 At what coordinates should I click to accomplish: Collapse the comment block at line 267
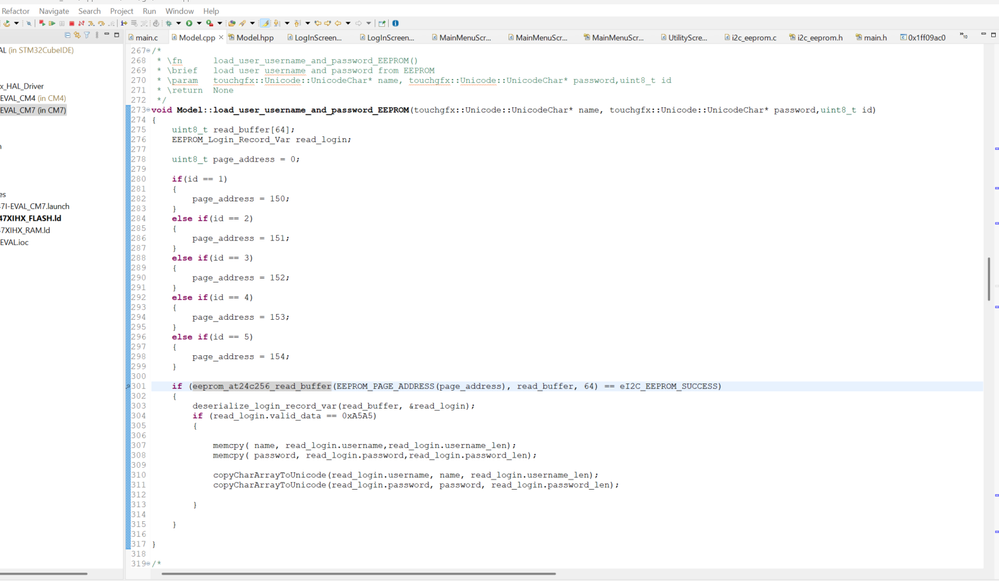[x=148, y=50]
